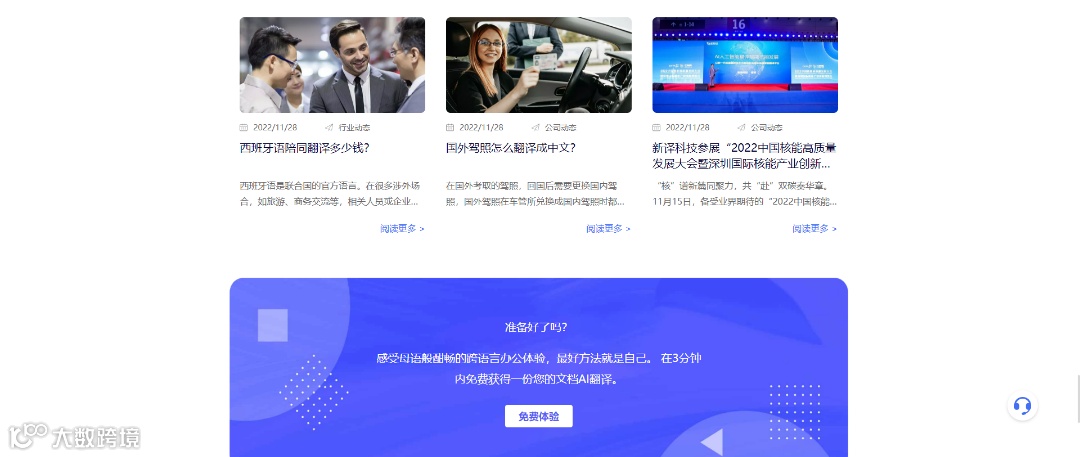Screen dimensions: 1080x457
Task: Select the 行业动态 category tag
Action: [354, 128]
